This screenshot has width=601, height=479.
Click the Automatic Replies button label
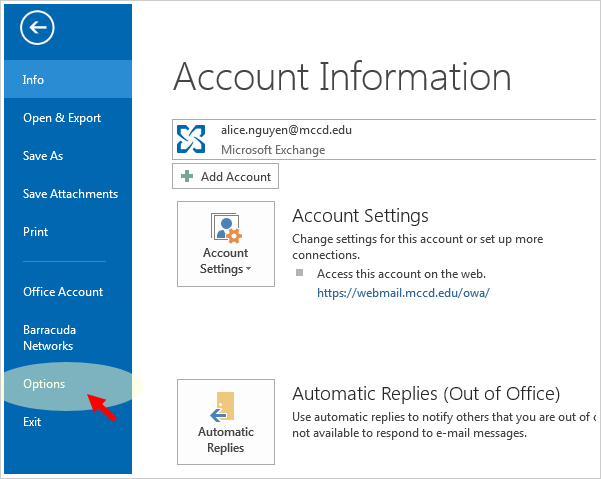tap(226, 440)
